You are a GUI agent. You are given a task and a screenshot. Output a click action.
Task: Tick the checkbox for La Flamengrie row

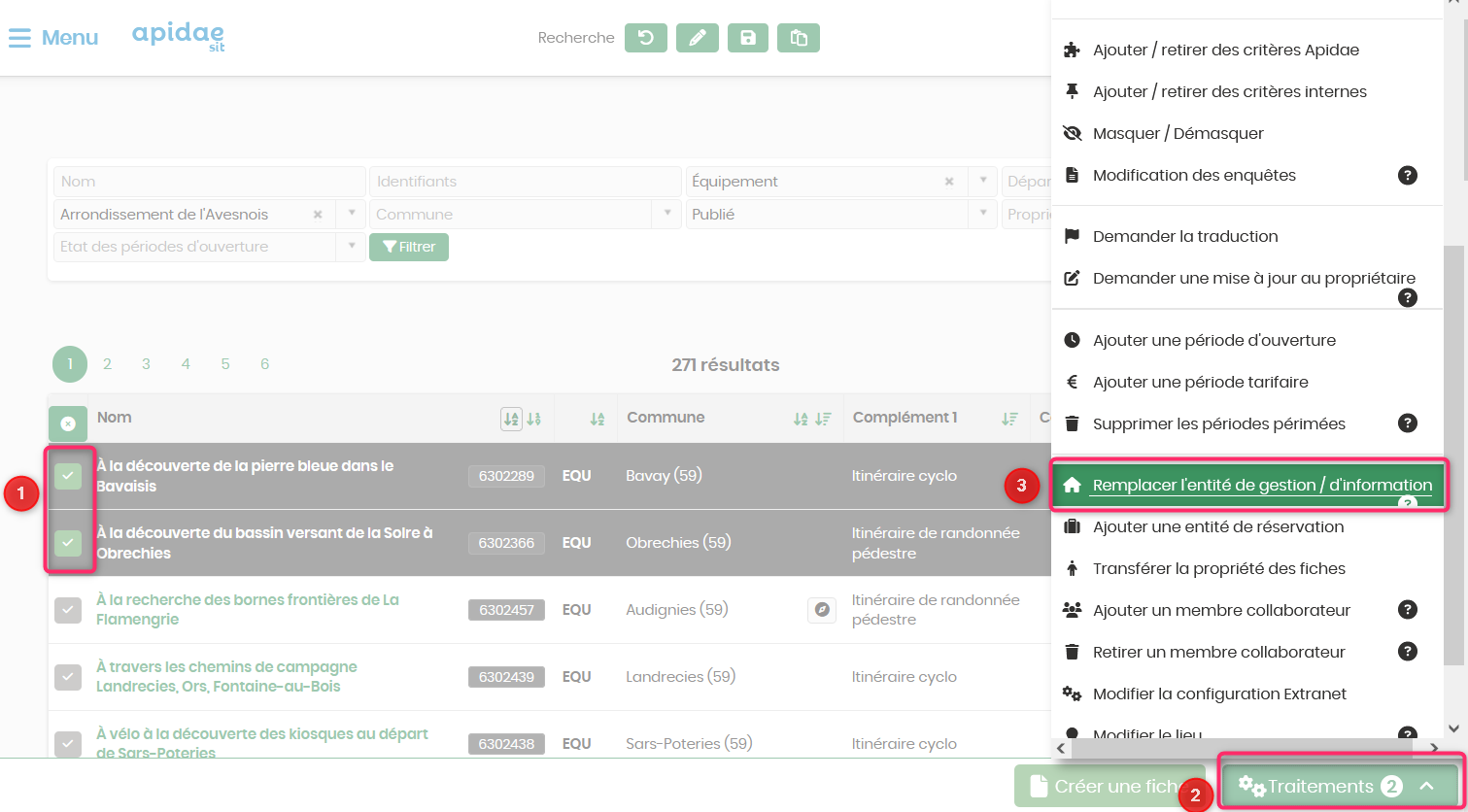68,610
